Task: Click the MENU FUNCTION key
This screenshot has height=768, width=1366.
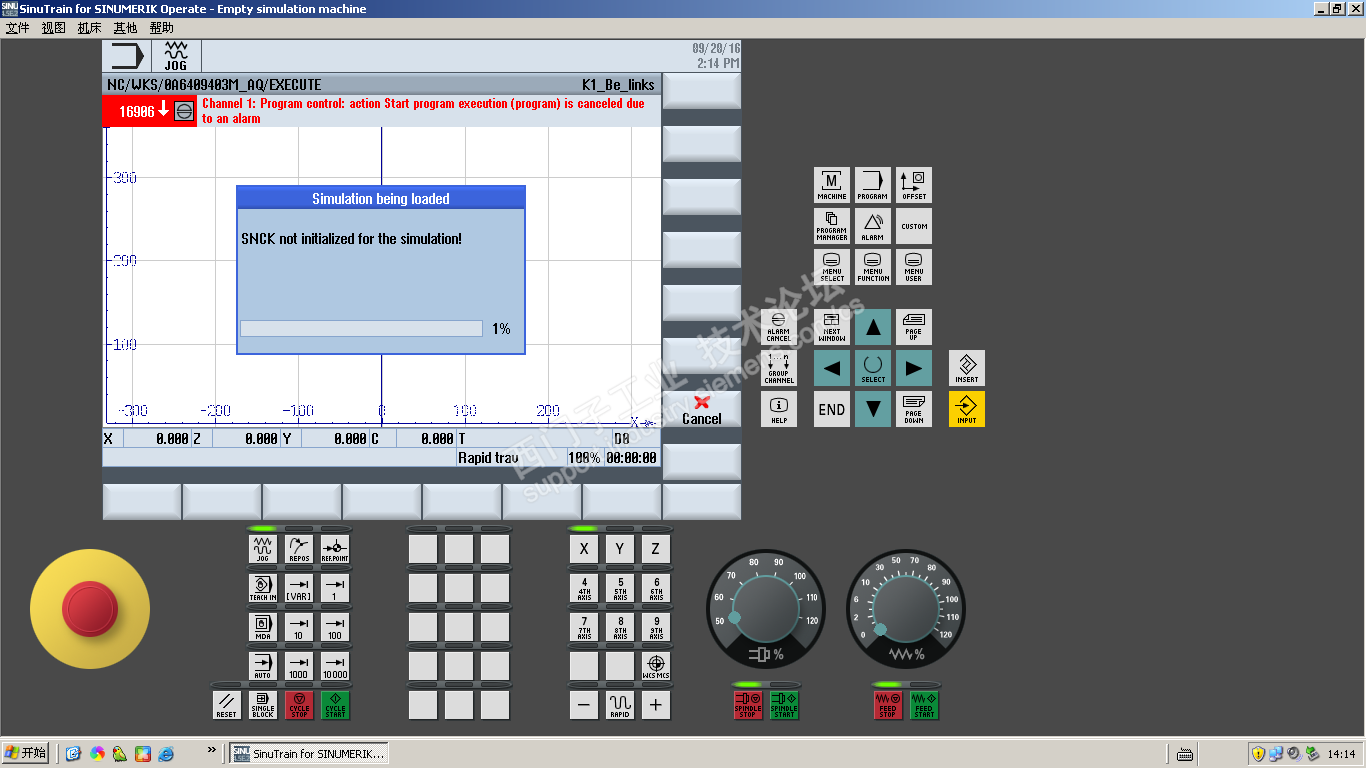Action: [x=873, y=267]
